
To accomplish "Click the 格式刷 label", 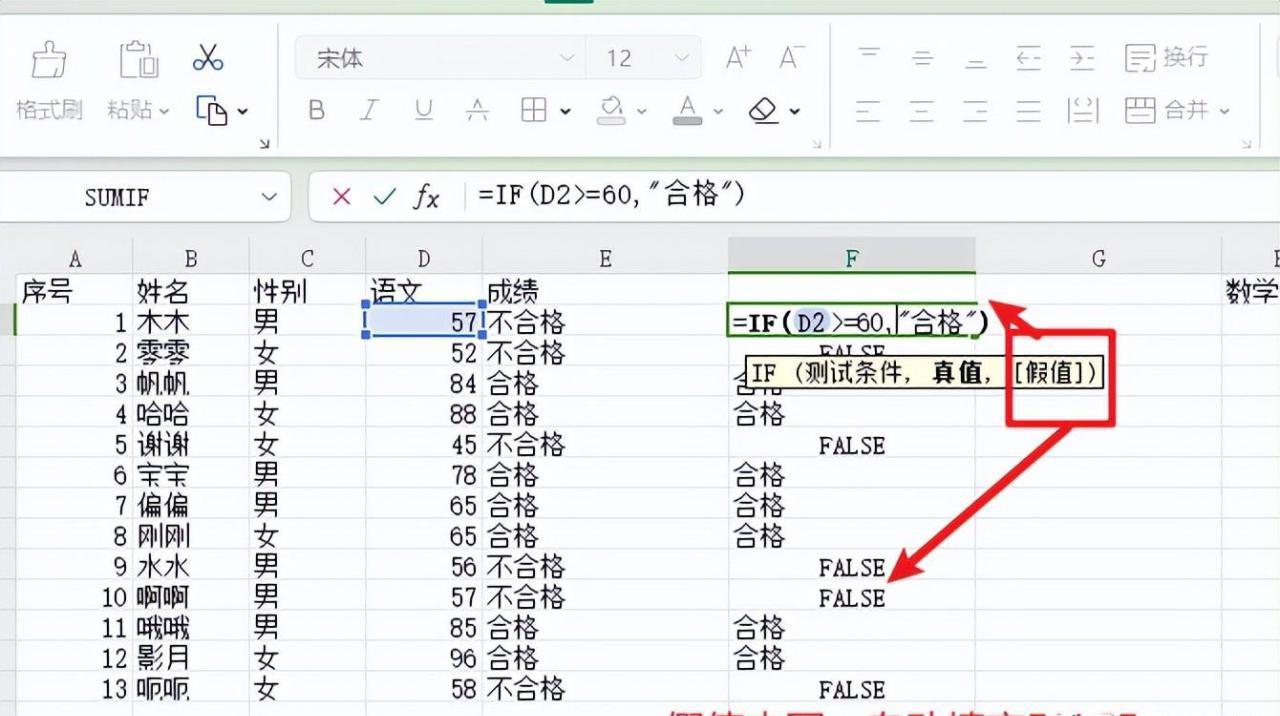I will coord(49,110).
